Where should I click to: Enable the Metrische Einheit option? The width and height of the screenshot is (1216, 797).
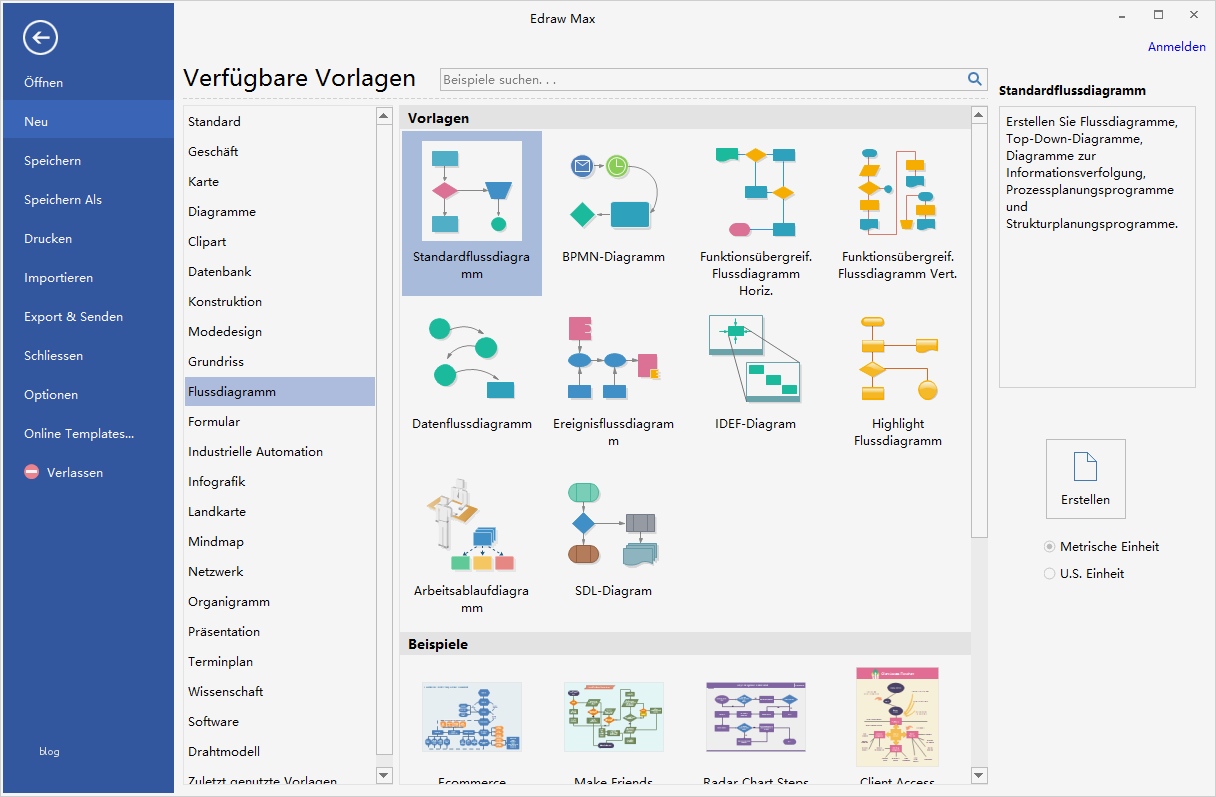pos(1048,546)
